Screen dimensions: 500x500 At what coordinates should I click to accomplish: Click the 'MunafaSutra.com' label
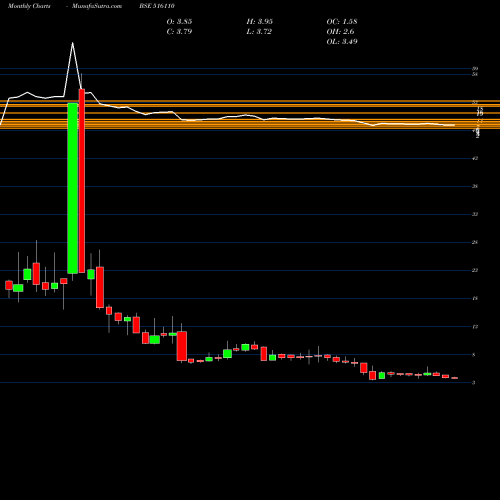97,6
